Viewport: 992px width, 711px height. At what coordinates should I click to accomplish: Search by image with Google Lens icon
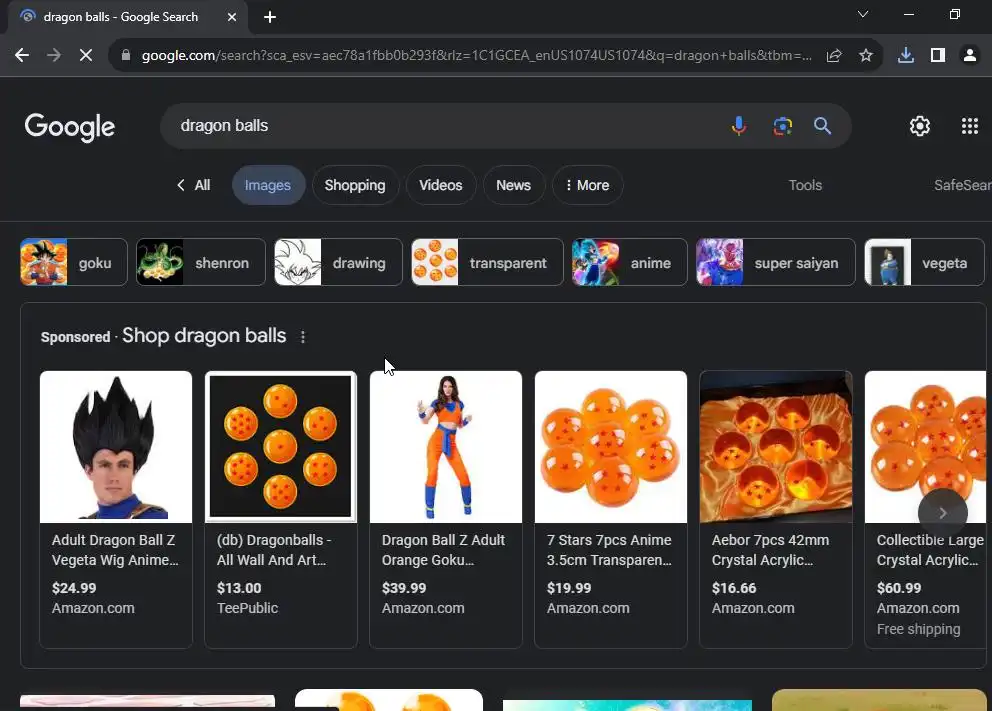783,126
